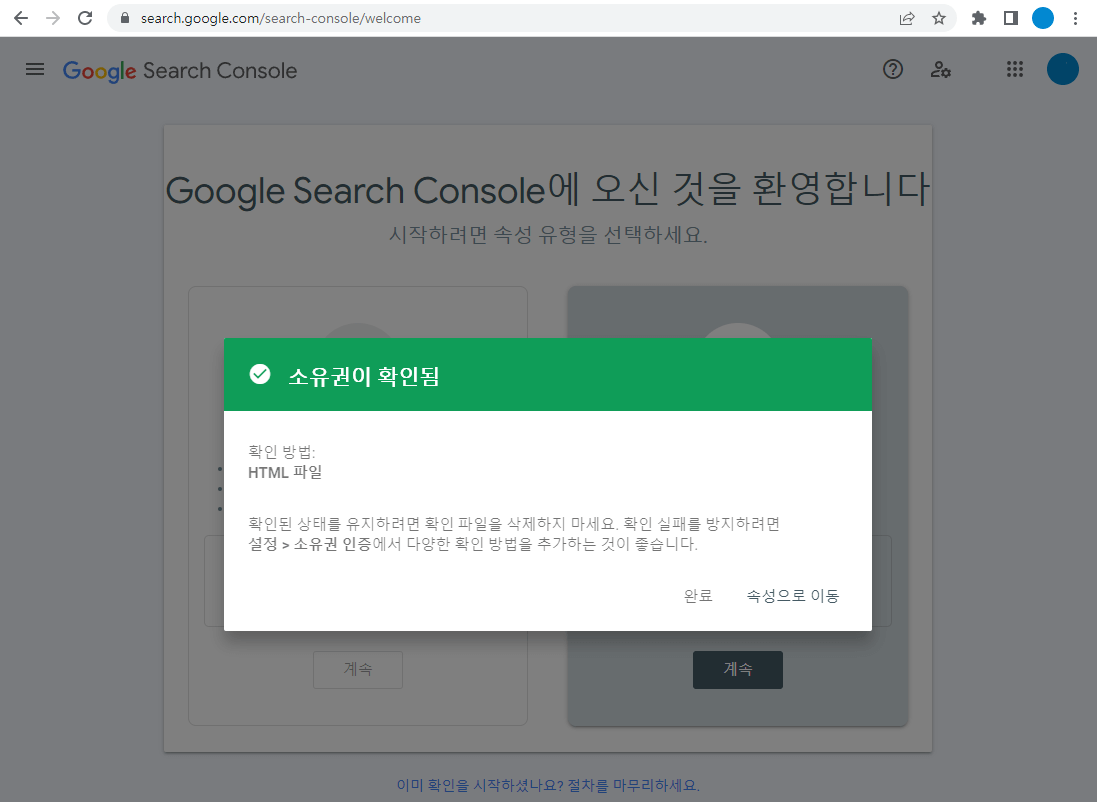Open the users and permissions icon
Viewport: 1097px width, 802px height.
pyautogui.click(x=940, y=69)
